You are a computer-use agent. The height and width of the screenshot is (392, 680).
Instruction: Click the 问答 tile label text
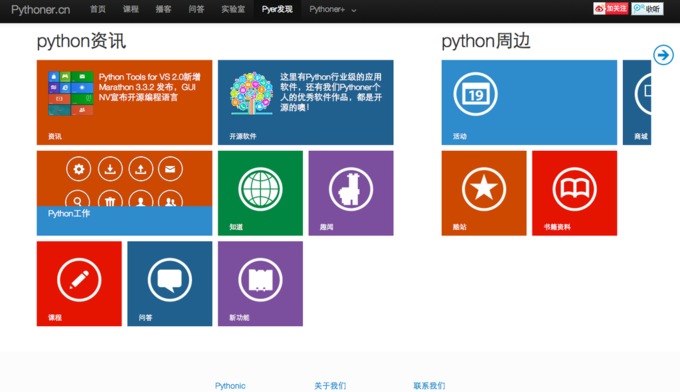pyautogui.click(x=145, y=317)
